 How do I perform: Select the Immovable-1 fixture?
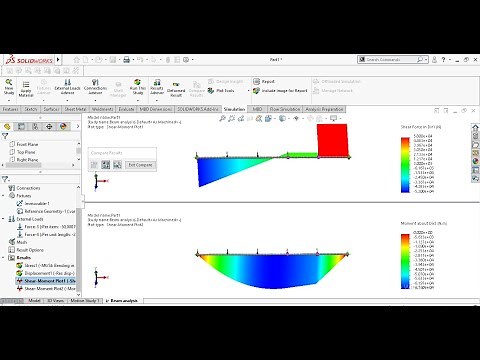(33, 203)
